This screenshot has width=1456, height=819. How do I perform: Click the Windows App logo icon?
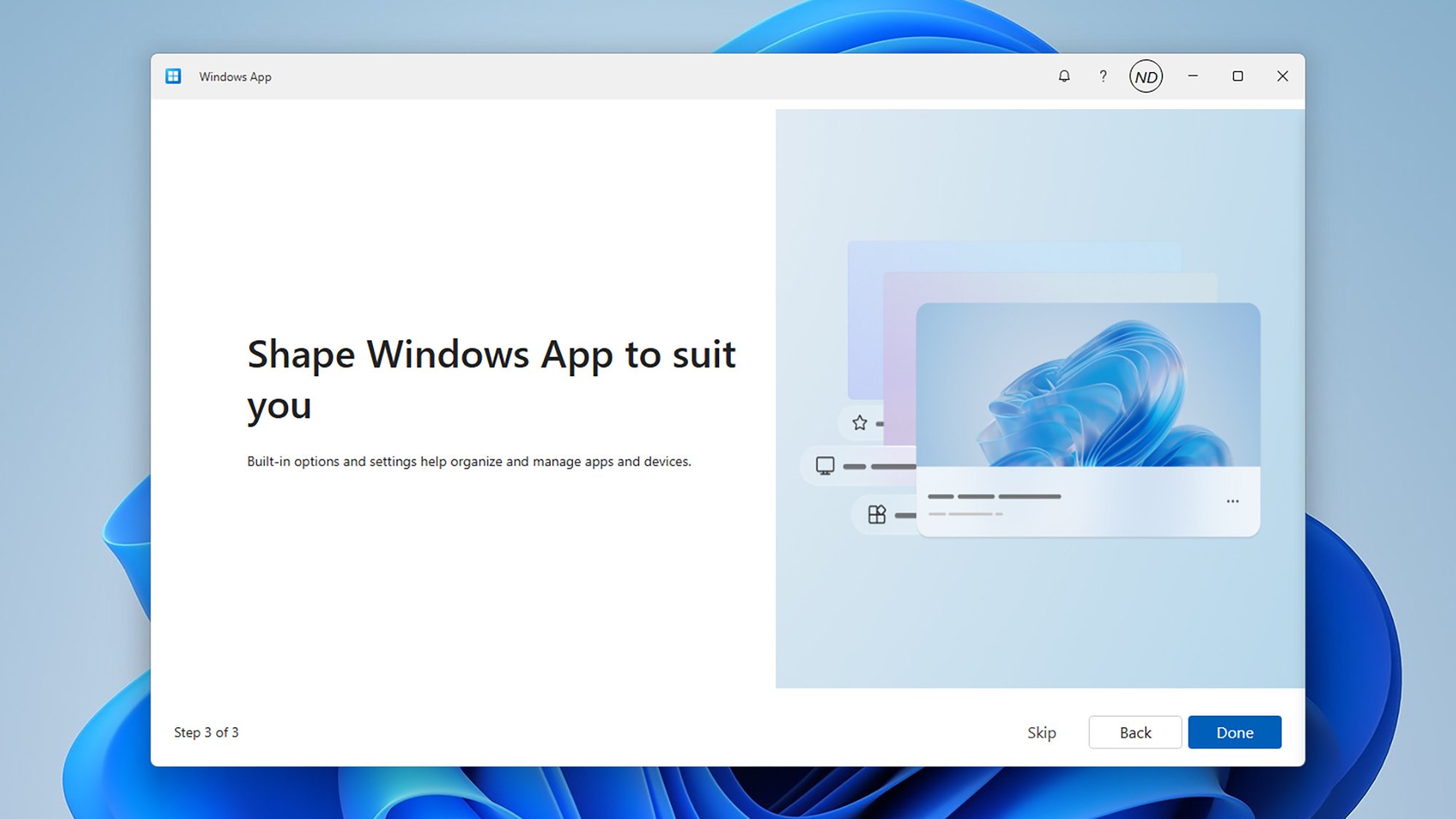pyautogui.click(x=173, y=76)
